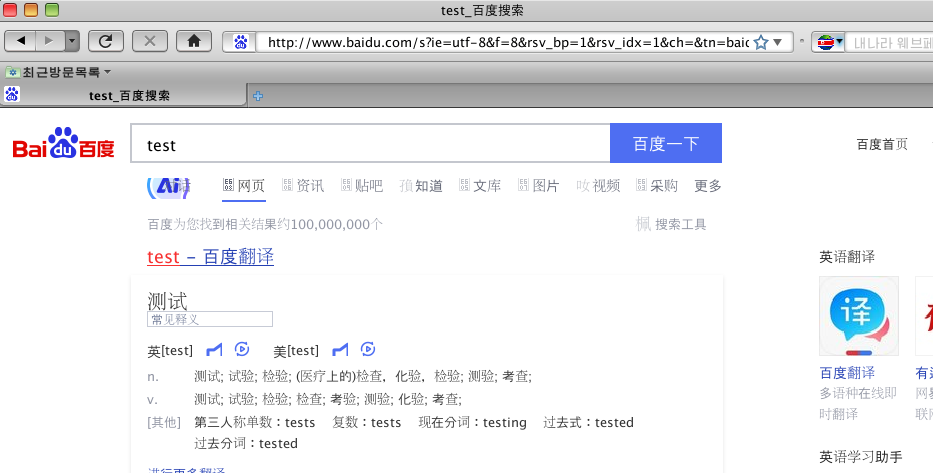The image size is (933, 473).
Task: Open the 更多 menu
Action: 707,186
